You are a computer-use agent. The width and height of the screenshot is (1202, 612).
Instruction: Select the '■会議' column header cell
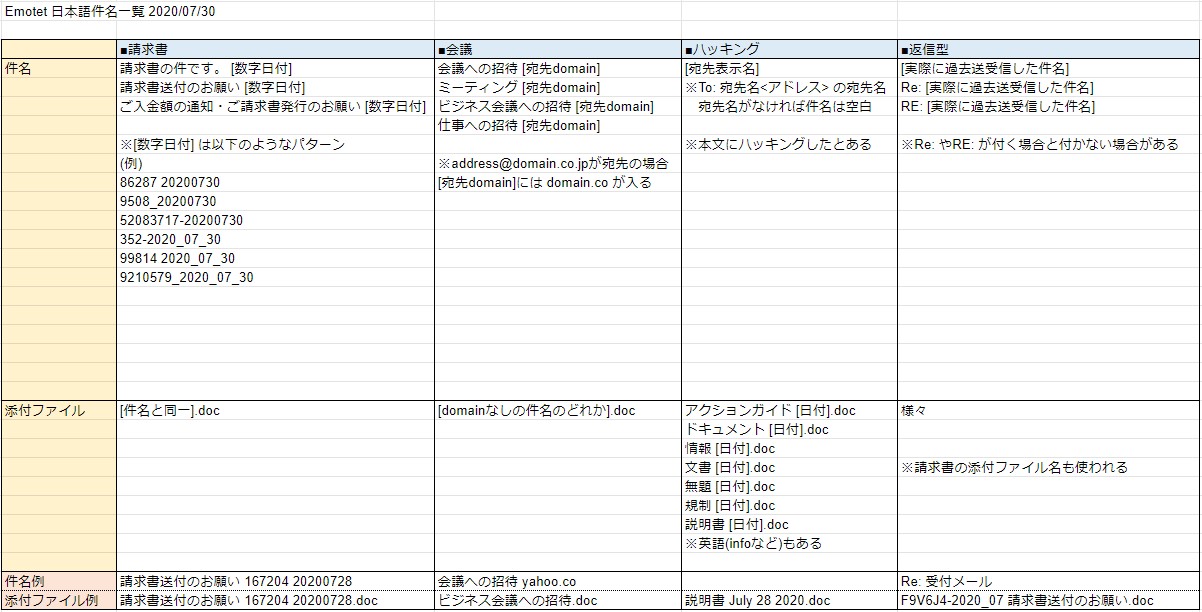pos(557,49)
